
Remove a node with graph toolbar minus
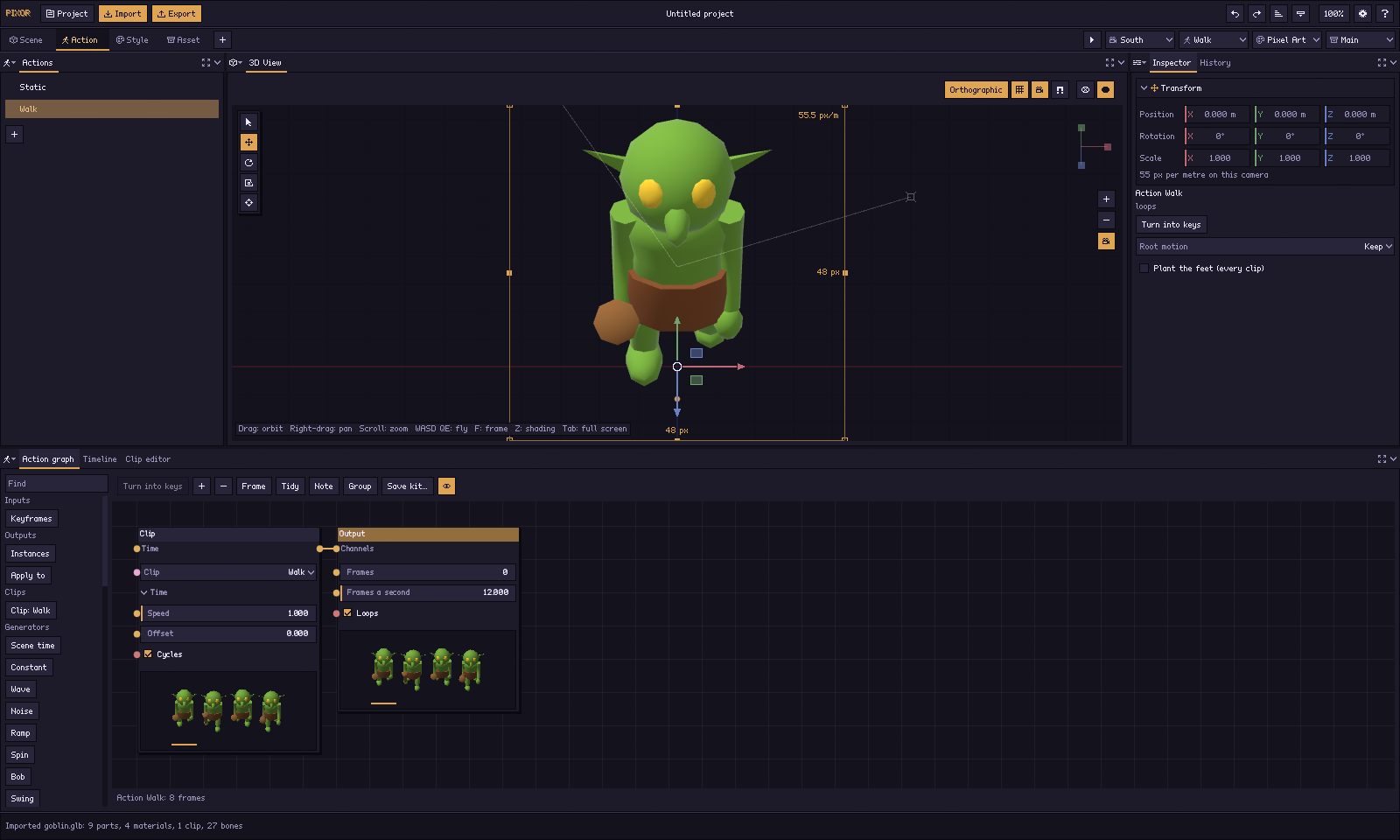tap(223, 486)
